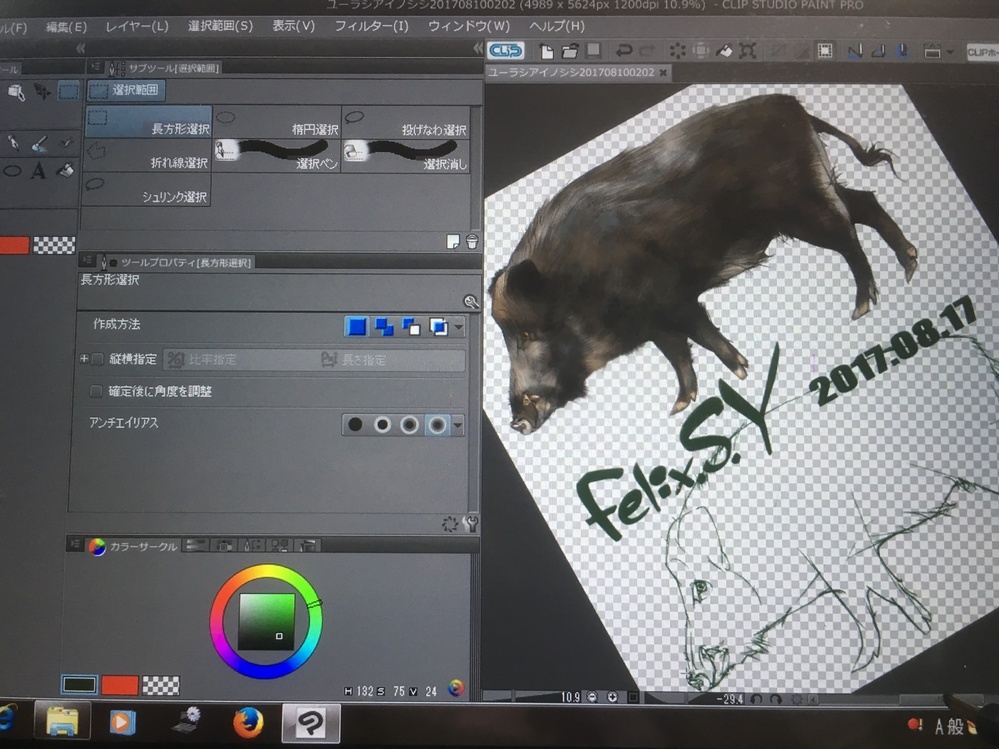
Task: Open the 作成方法 mode dropdown arrow
Action: coord(456,326)
